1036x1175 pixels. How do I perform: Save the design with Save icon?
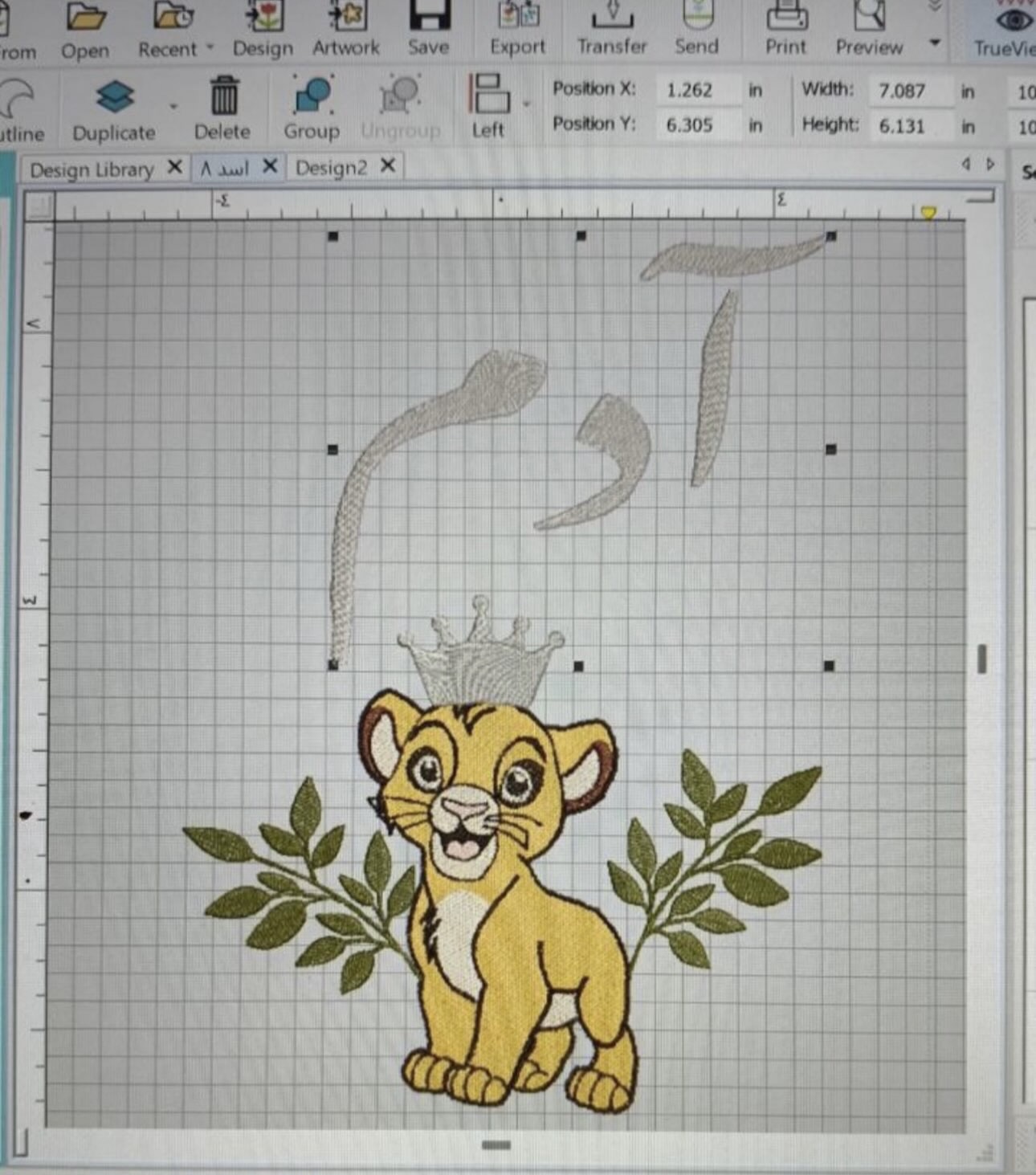click(429, 14)
